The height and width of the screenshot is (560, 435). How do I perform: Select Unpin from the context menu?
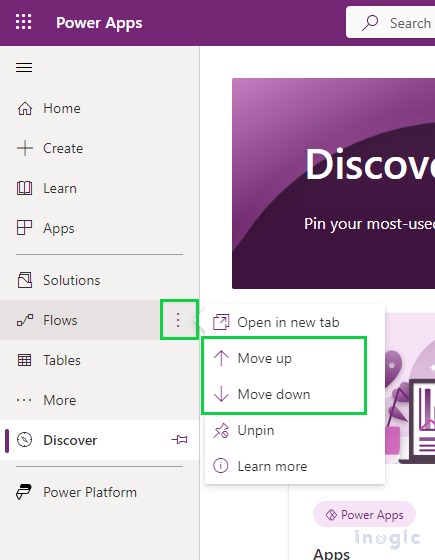[x=295, y=430]
